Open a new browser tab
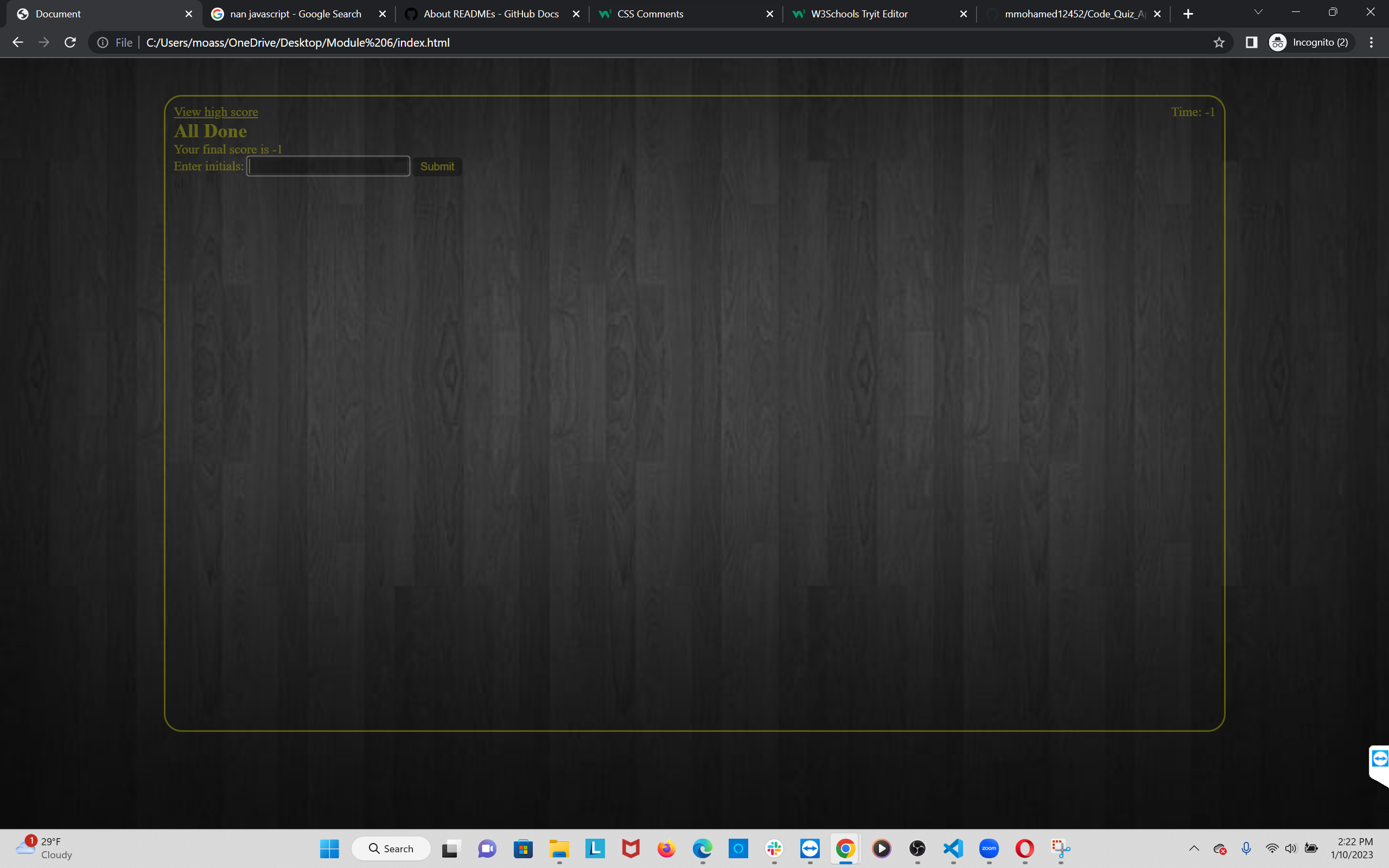This screenshot has width=1389, height=868. click(x=1188, y=14)
